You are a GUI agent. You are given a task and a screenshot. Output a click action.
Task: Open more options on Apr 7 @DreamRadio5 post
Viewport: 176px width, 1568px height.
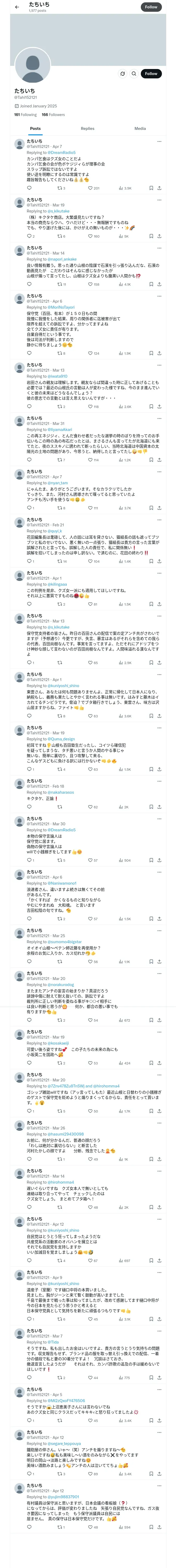point(159,141)
